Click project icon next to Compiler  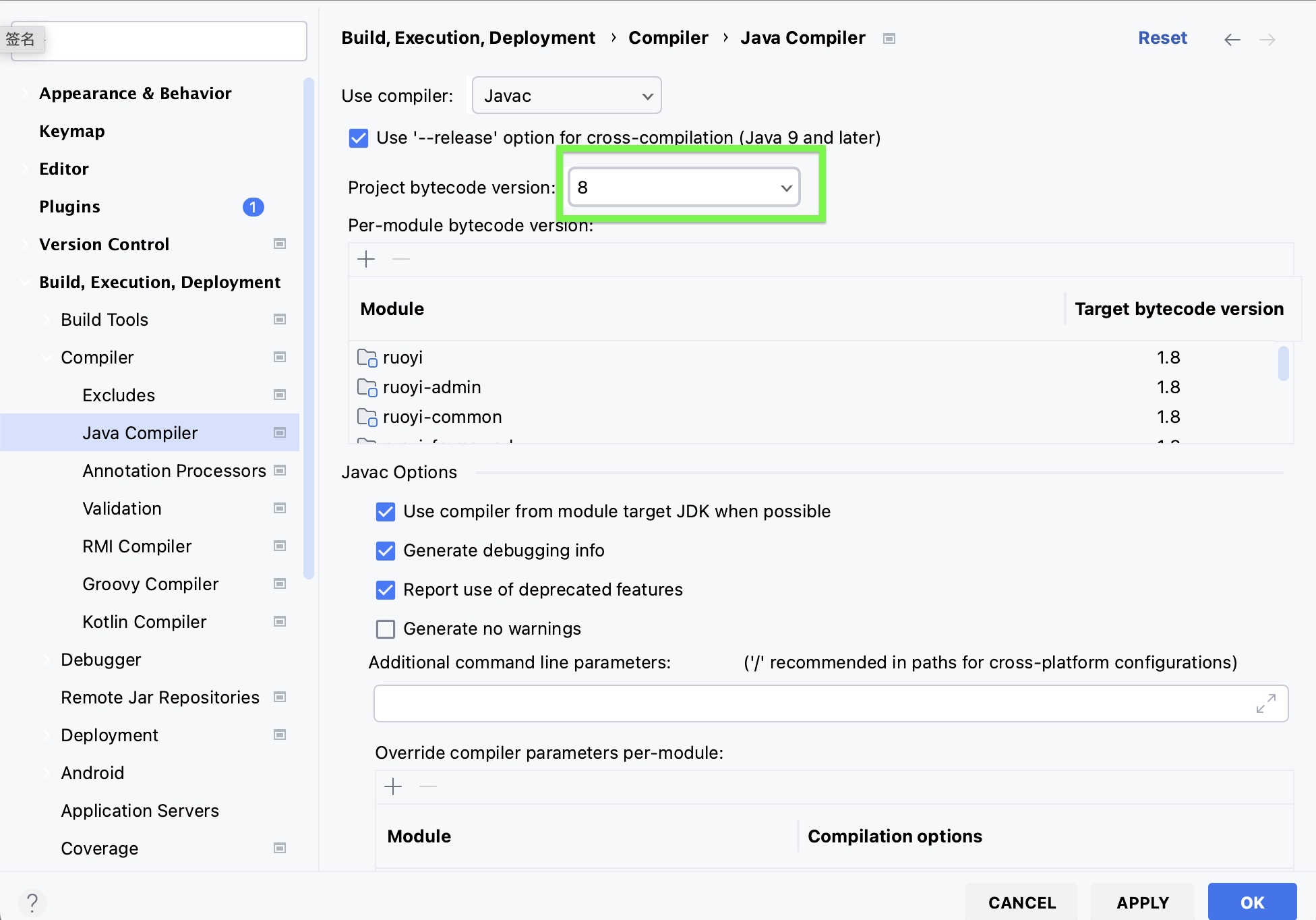coord(280,357)
